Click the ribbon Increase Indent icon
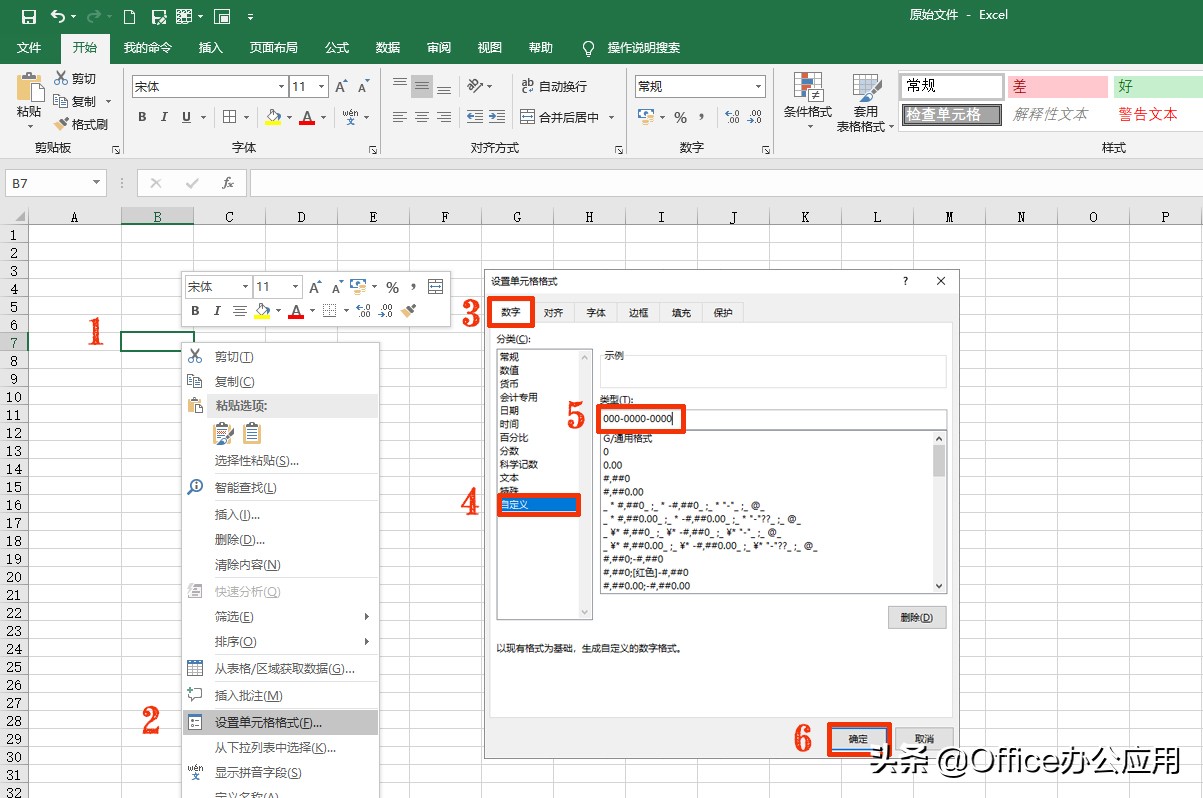Image resolution: width=1203 pixels, height=798 pixels. [497, 117]
